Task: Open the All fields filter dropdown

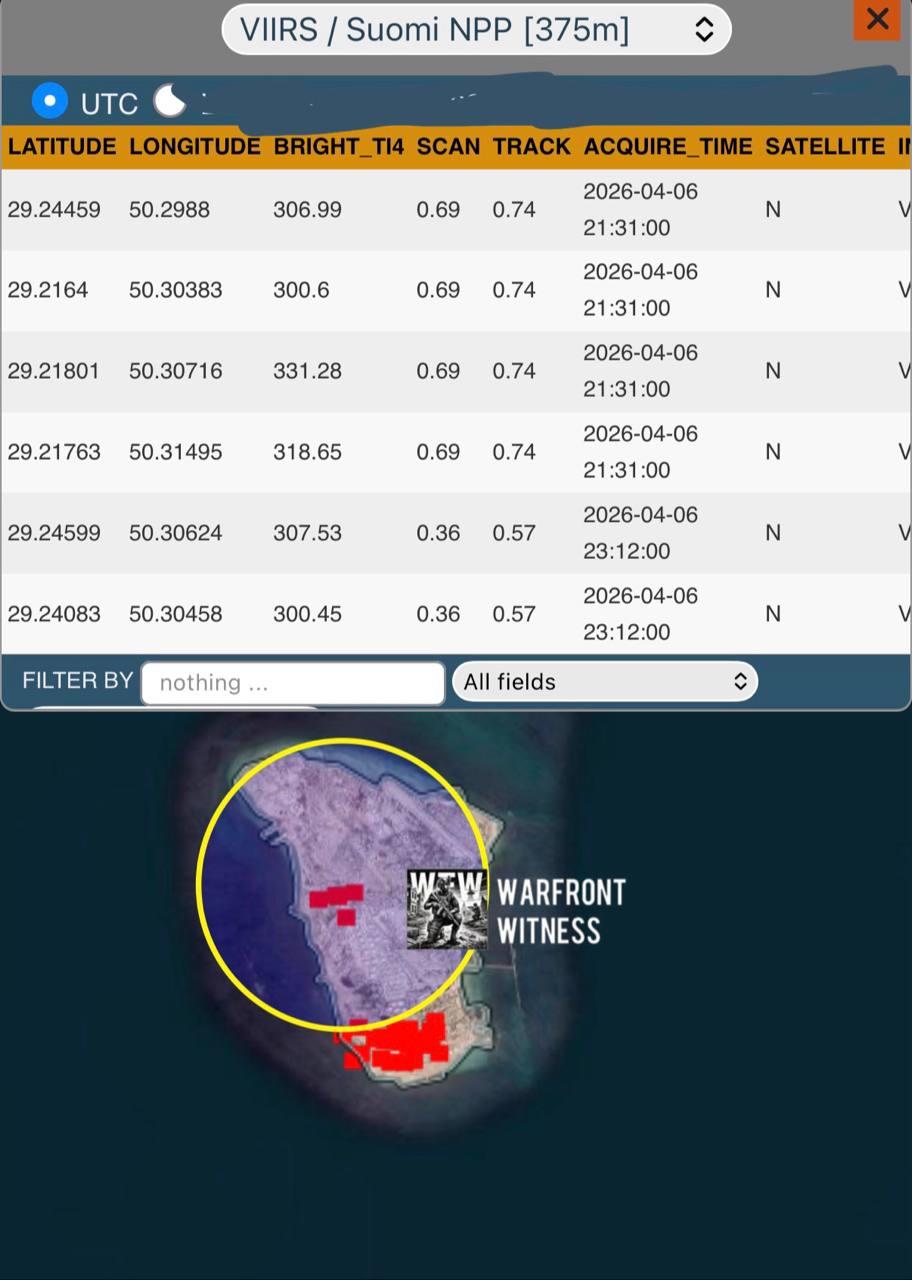Action: coord(605,682)
